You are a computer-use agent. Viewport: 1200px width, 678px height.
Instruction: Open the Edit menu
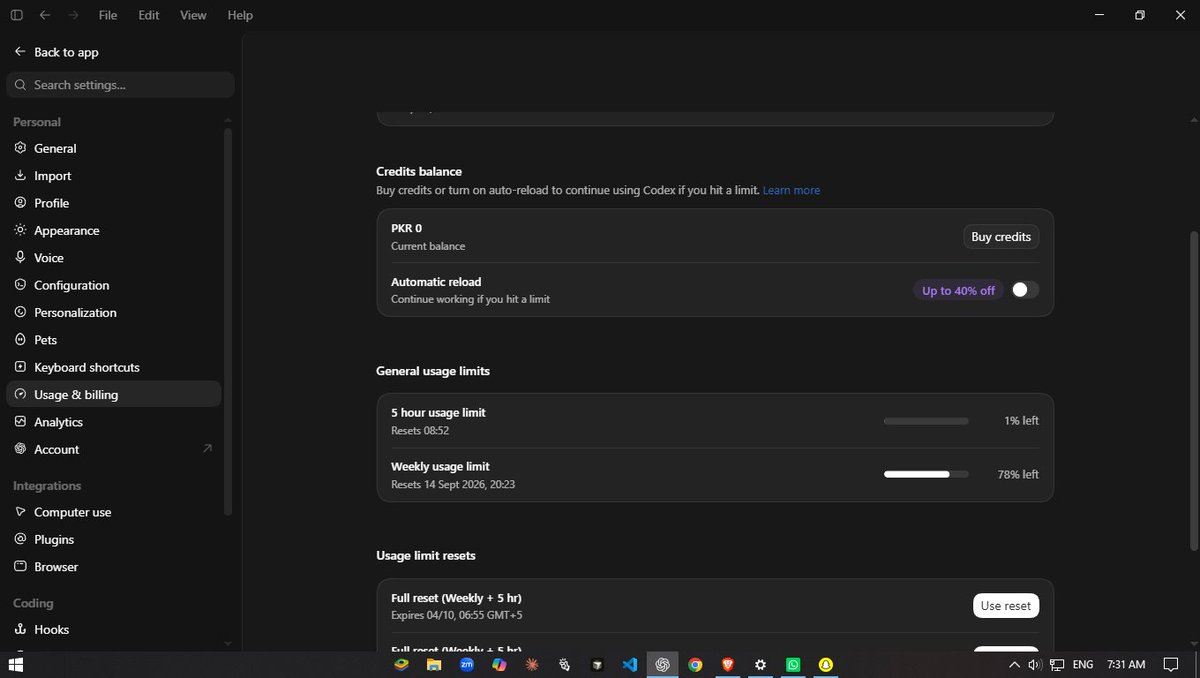click(x=149, y=15)
